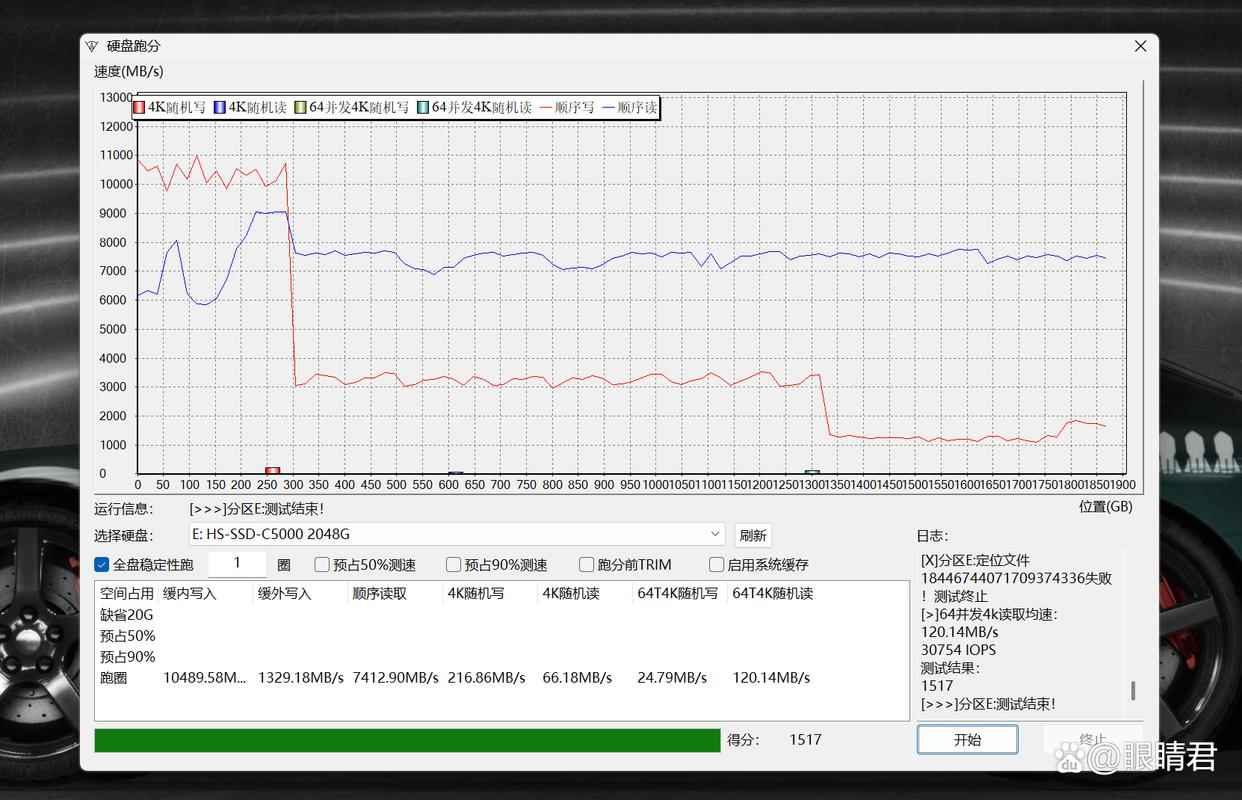The height and width of the screenshot is (800, 1242).
Task: Select the 64并发4K随机读 legend icon
Action: click(x=423, y=107)
